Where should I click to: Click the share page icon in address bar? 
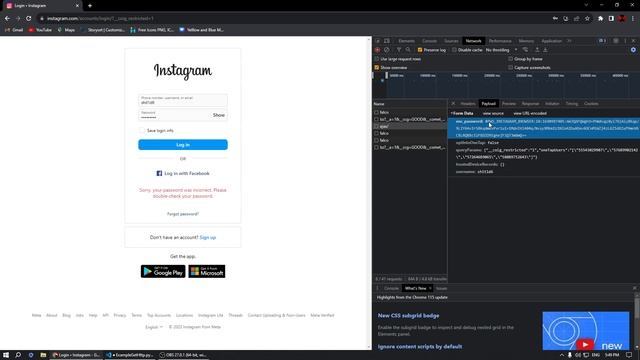pos(576,18)
